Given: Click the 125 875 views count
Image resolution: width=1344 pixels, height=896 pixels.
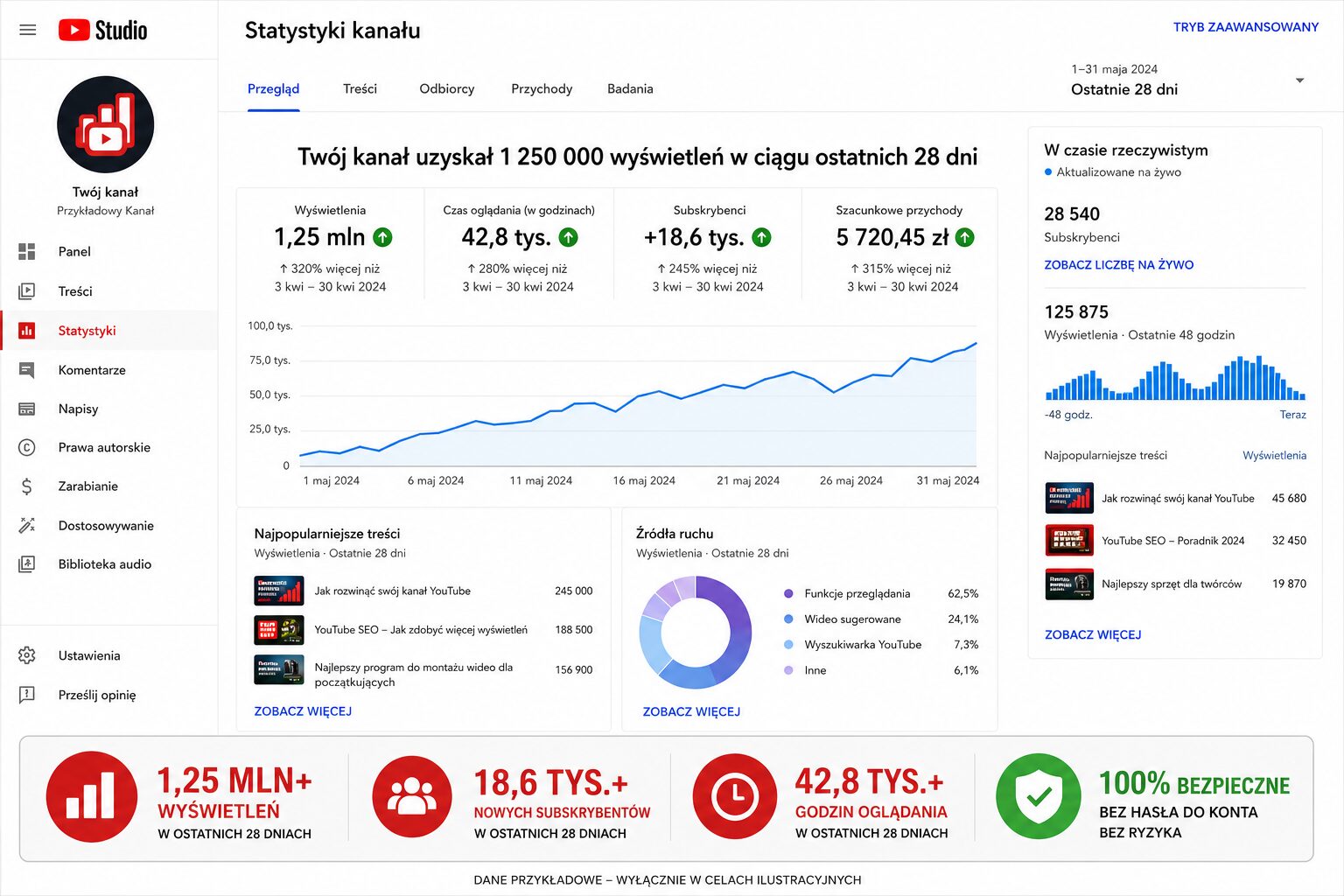Looking at the screenshot, I should (x=1076, y=311).
